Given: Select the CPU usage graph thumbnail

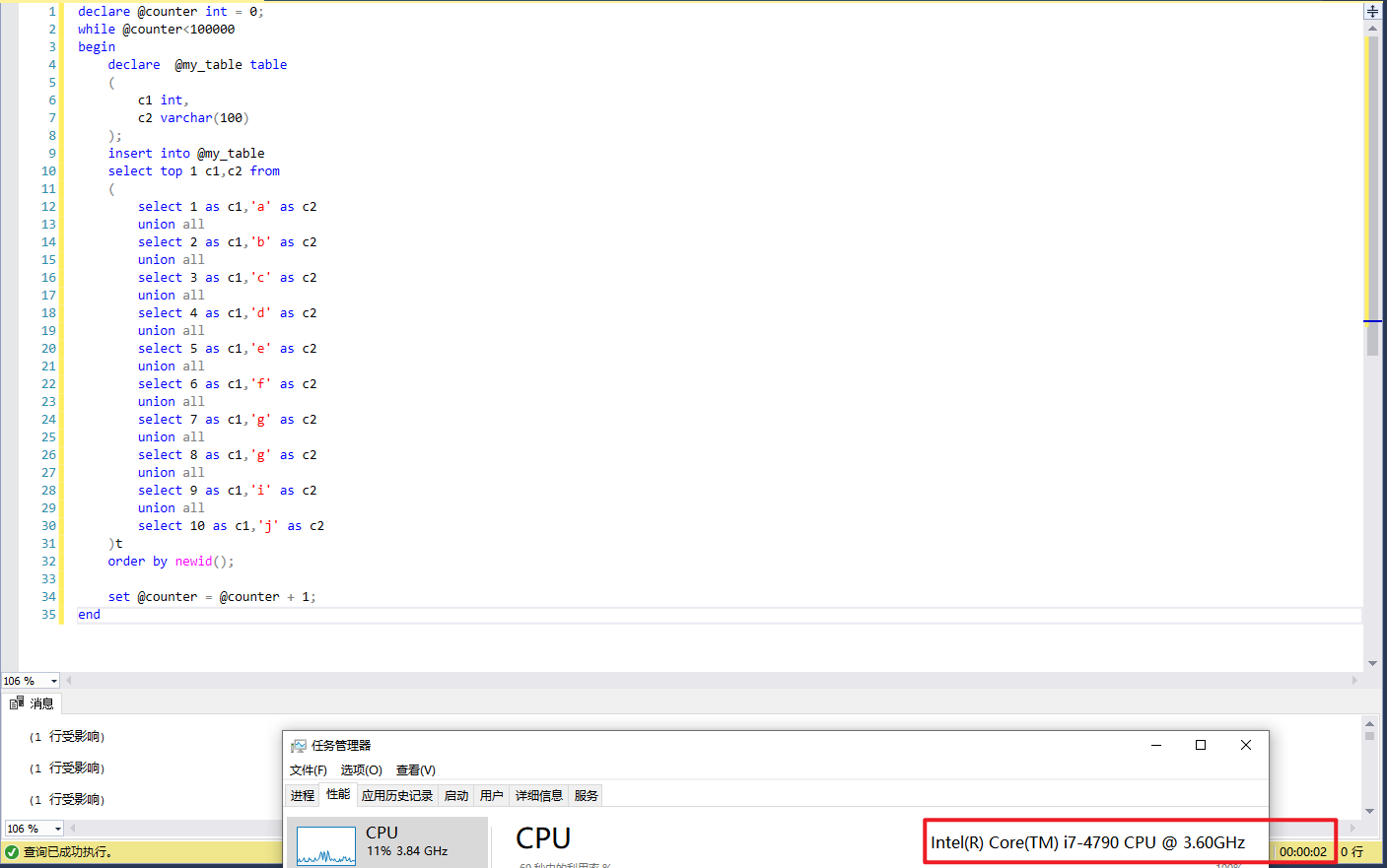Looking at the screenshot, I should (326, 846).
